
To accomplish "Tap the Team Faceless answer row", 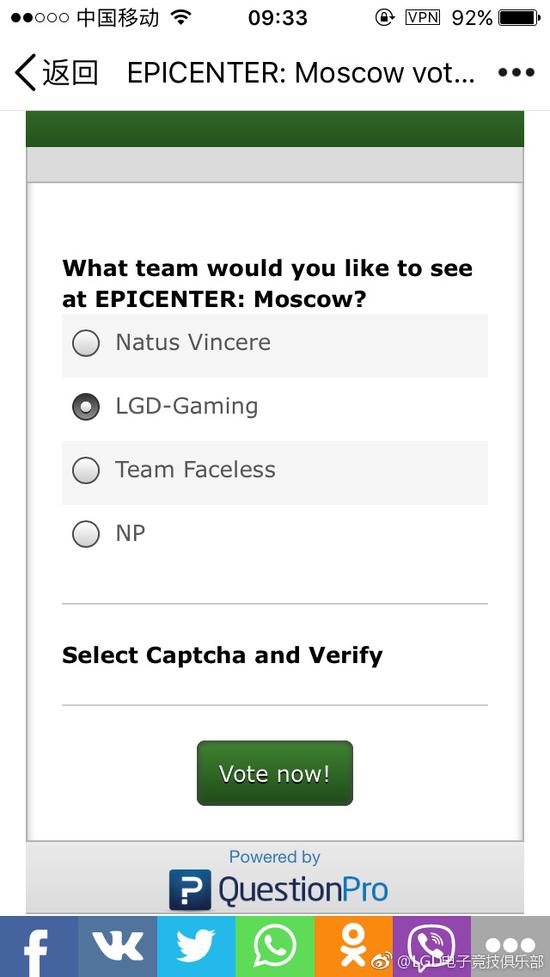I will tap(275, 472).
